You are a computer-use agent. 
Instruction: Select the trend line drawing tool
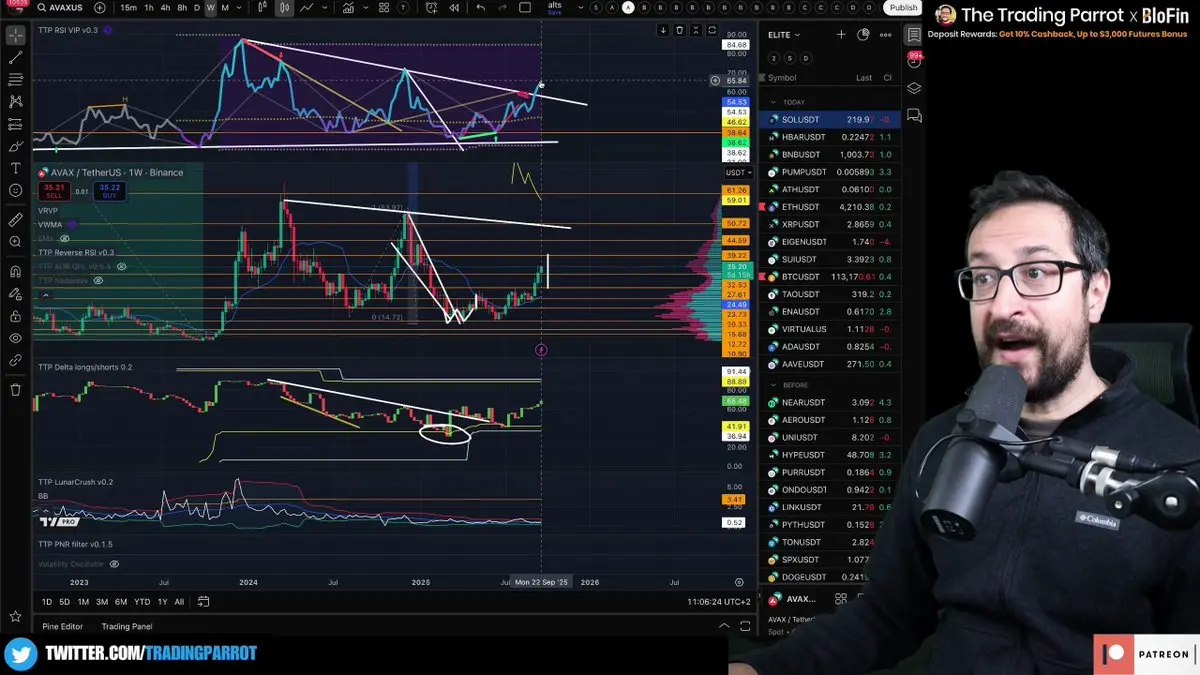pyautogui.click(x=16, y=57)
